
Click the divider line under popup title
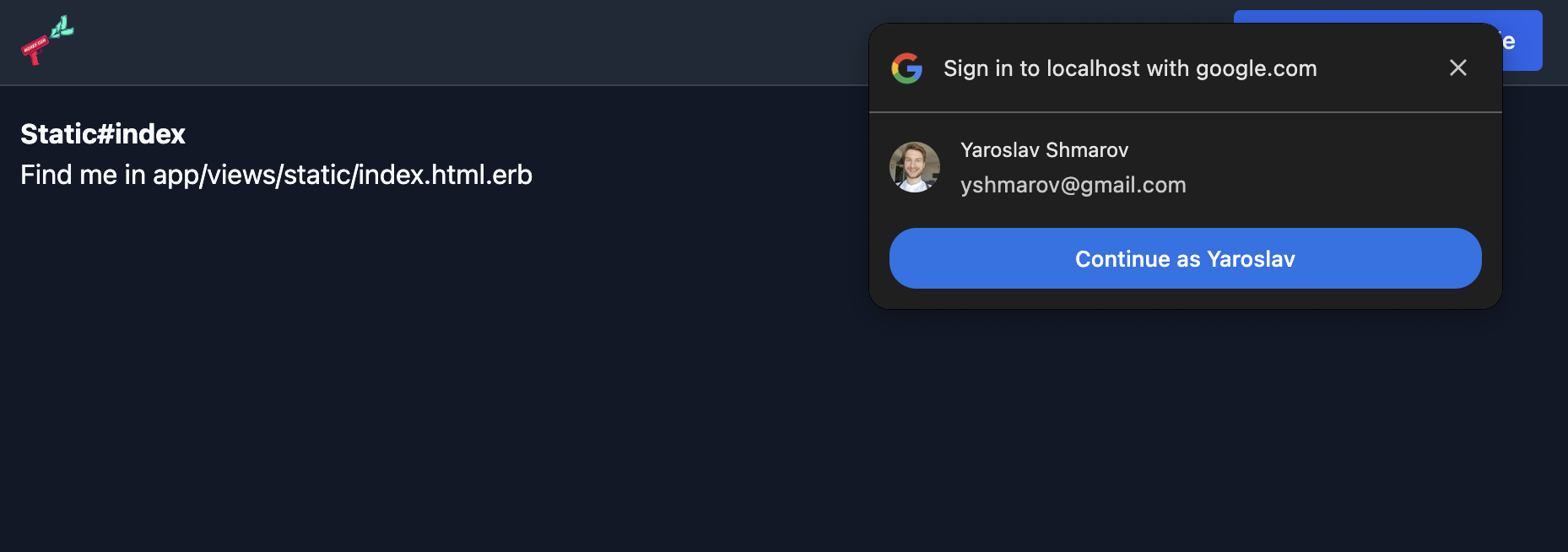pyautogui.click(x=1185, y=112)
